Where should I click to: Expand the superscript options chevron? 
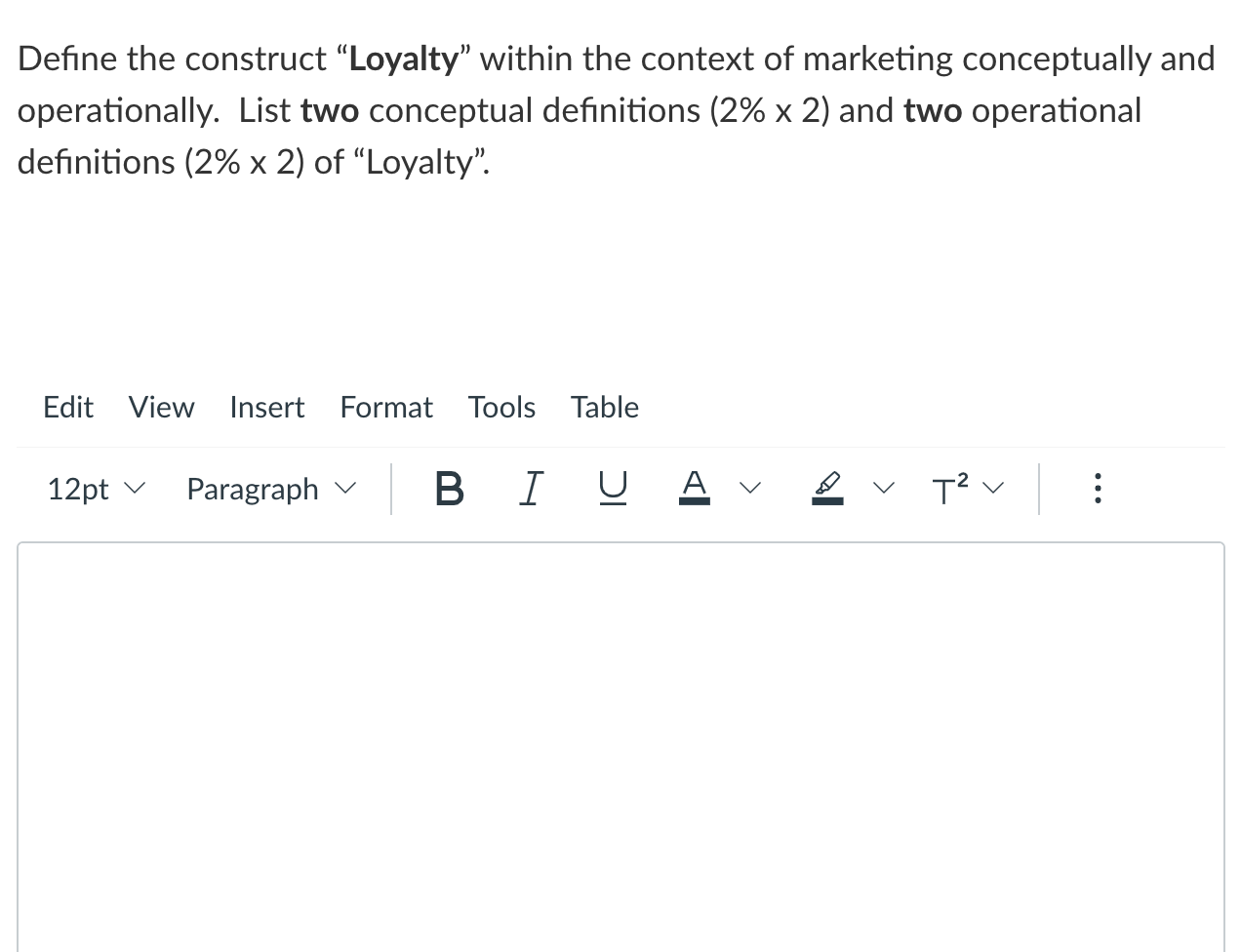(995, 489)
